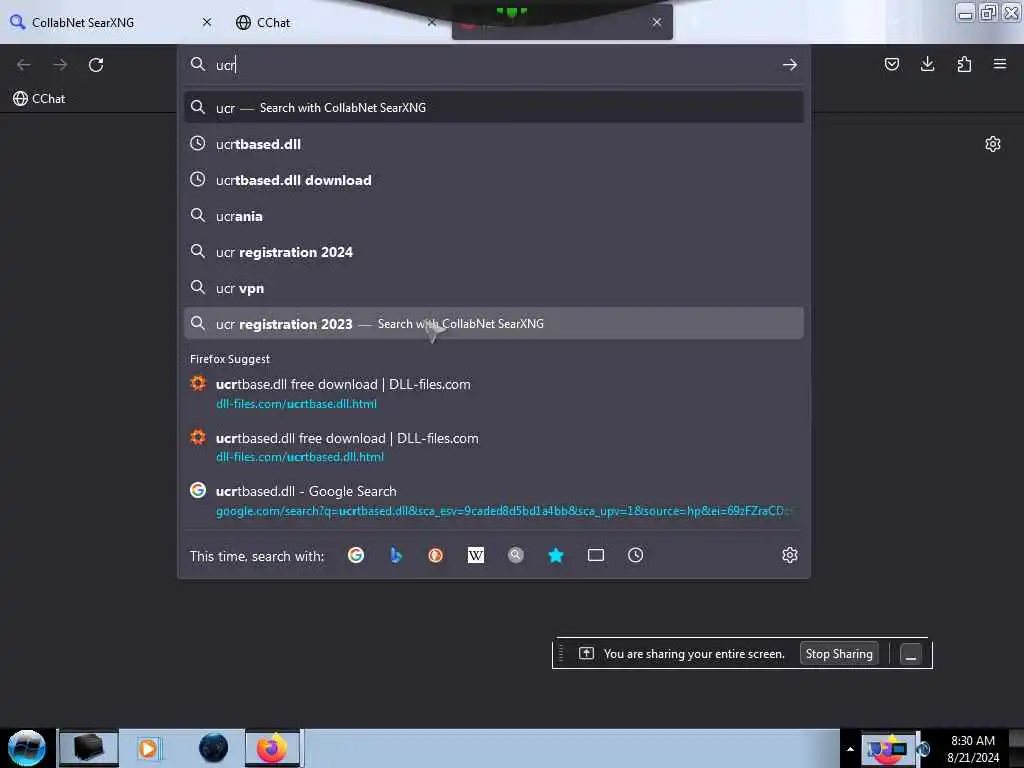Open the taskbar clock showing 8:30 AM
Image resolution: width=1024 pixels, height=768 pixels.
[x=972, y=749]
